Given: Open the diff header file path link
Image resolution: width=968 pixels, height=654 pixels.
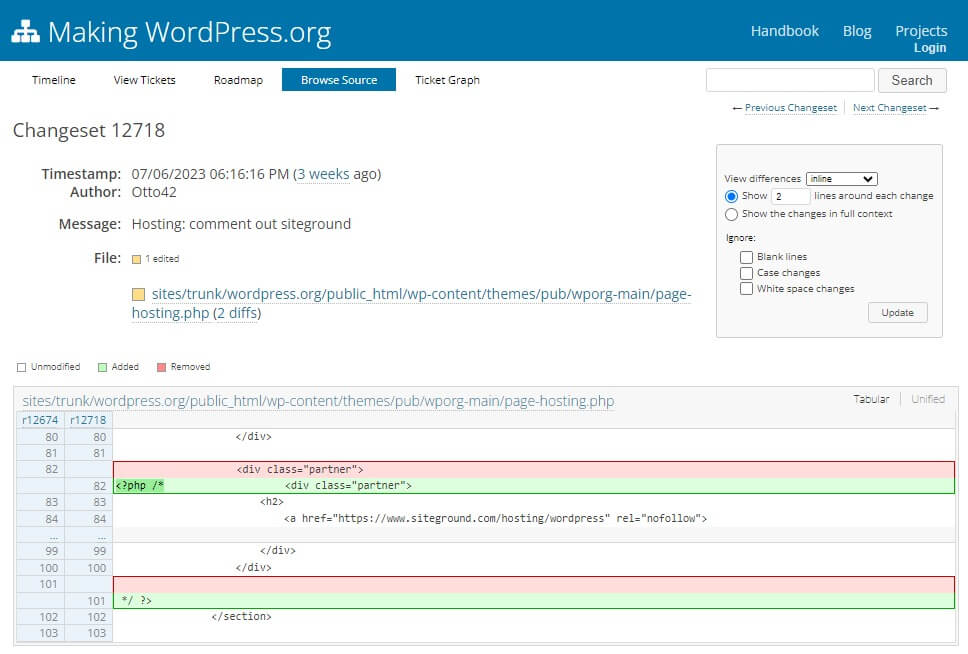Looking at the screenshot, I should (x=318, y=401).
